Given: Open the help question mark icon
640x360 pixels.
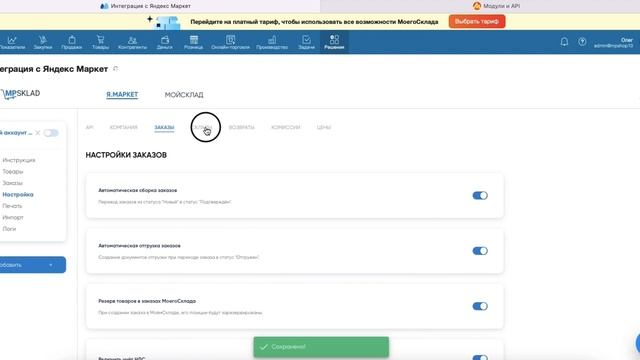Looking at the screenshot, I should pyautogui.click(x=582, y=42).
